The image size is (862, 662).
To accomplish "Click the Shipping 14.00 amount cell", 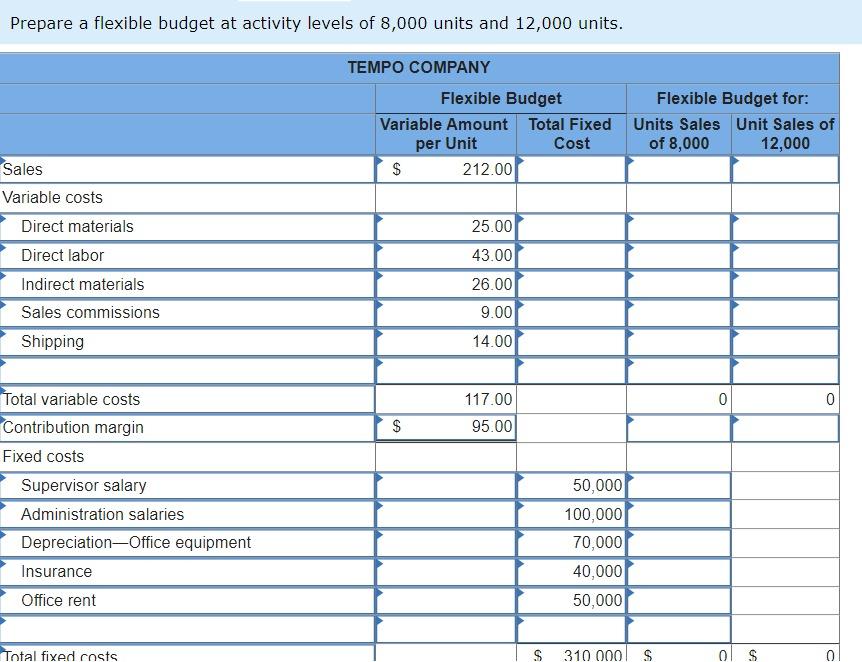I will point(446,341).
